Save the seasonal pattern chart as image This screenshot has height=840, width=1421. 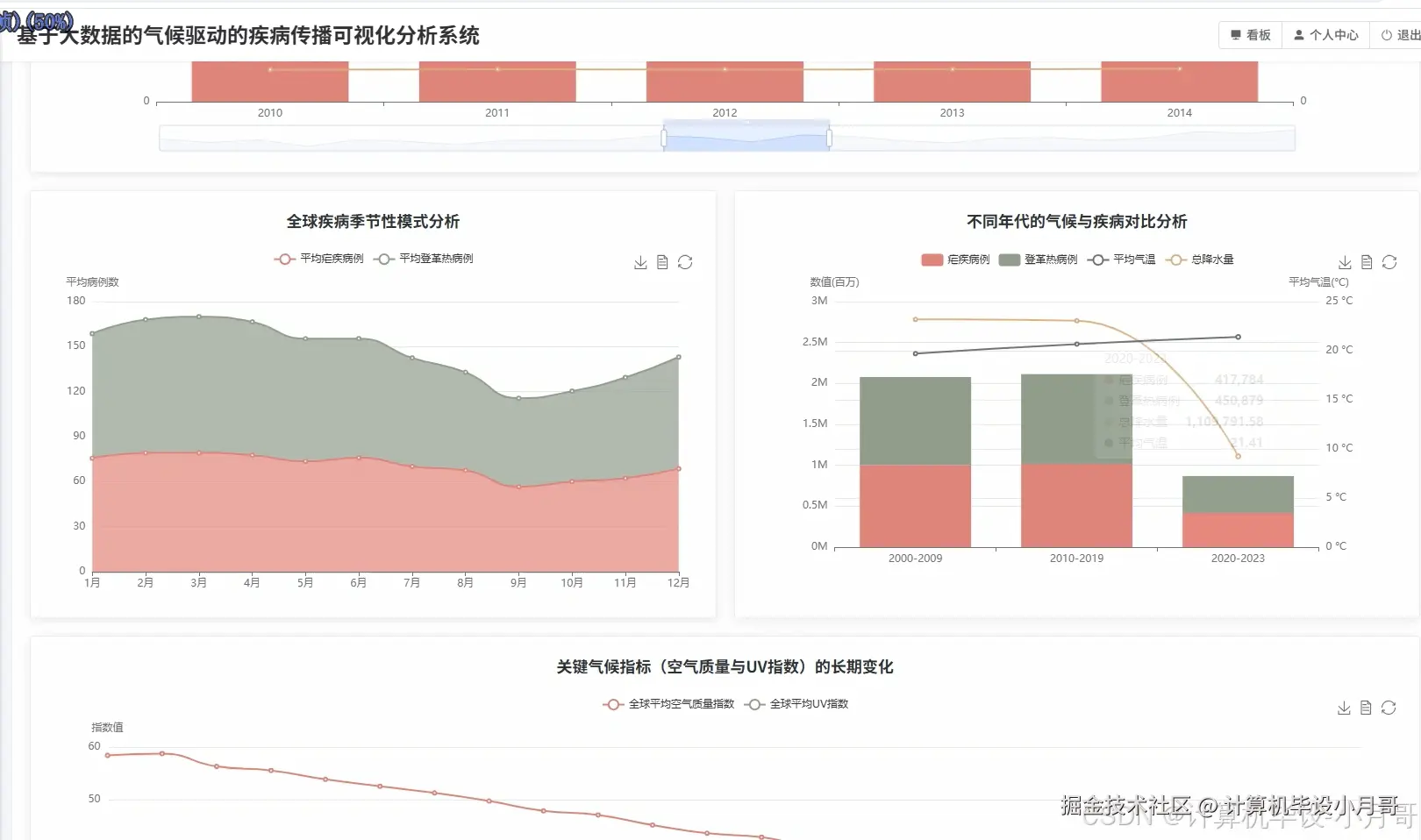(640, 263)
